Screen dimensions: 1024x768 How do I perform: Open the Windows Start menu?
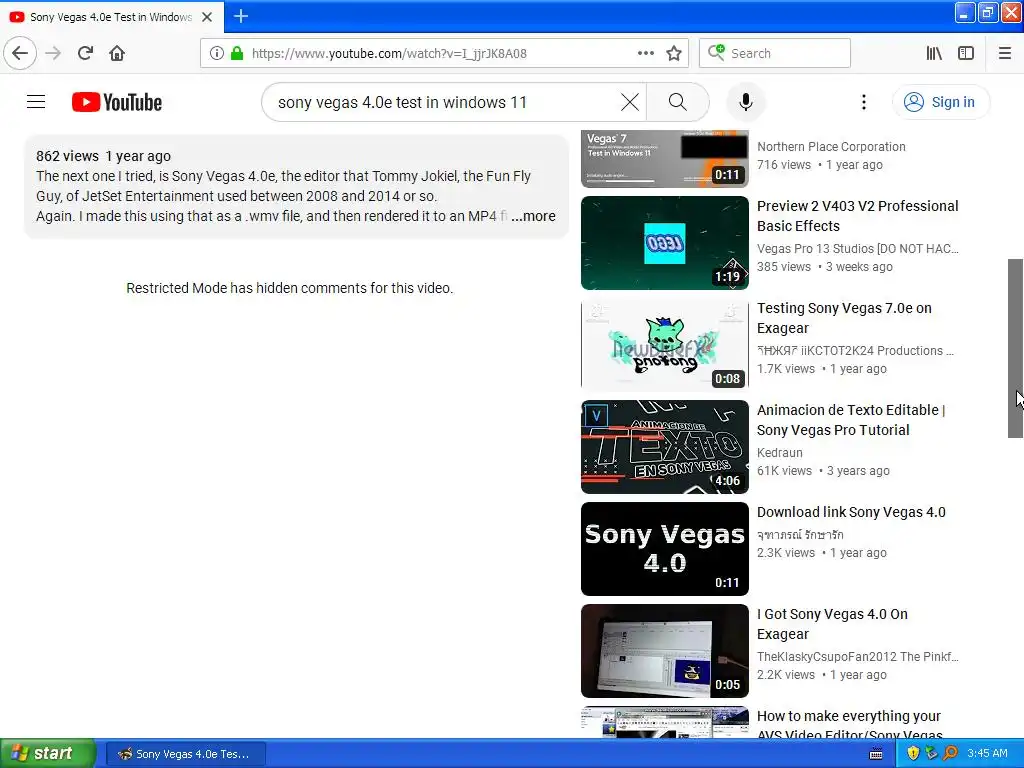pyautogui.click(x=48, y=753)
